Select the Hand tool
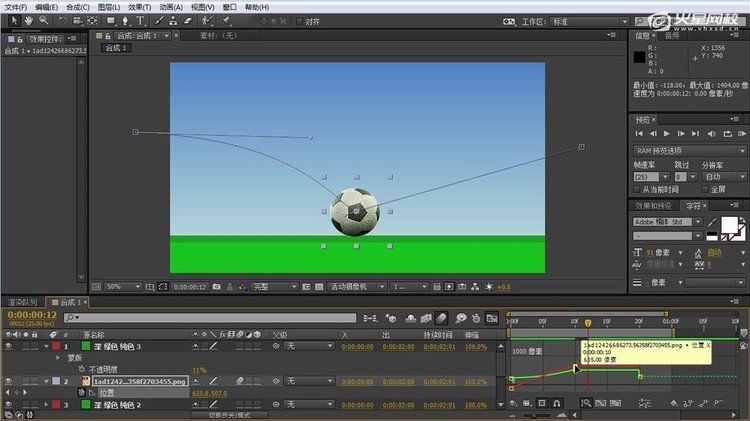750x421 pixels. pyautogui.click(x=29, y=21)
